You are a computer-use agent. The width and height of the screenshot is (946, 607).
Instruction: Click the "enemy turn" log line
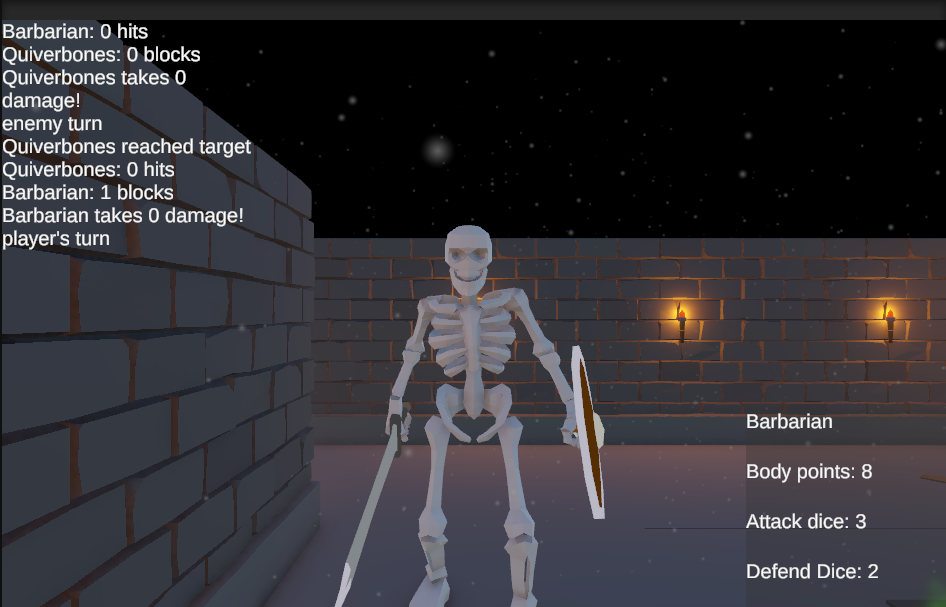(x=52, y=124)
